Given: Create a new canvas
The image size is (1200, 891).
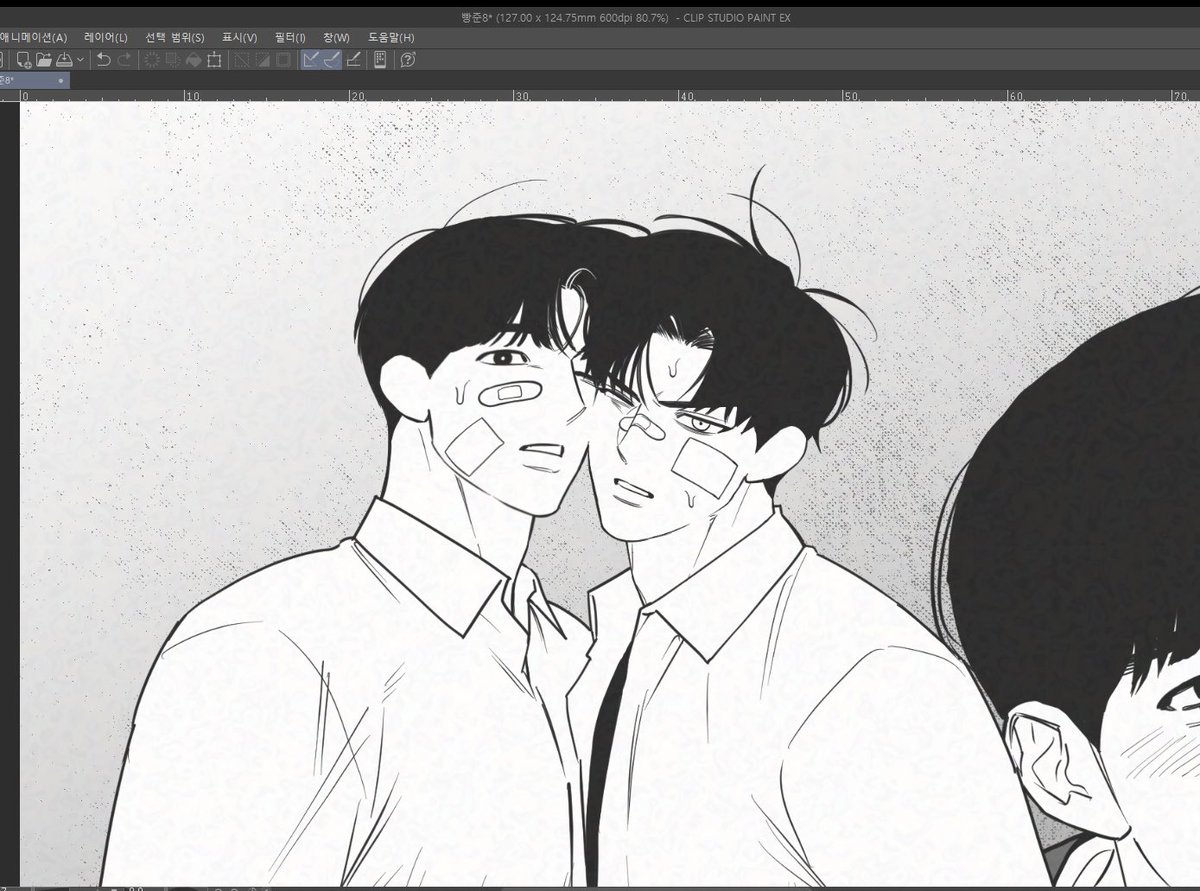Looking at the screenshot, I should coord(20,60).
